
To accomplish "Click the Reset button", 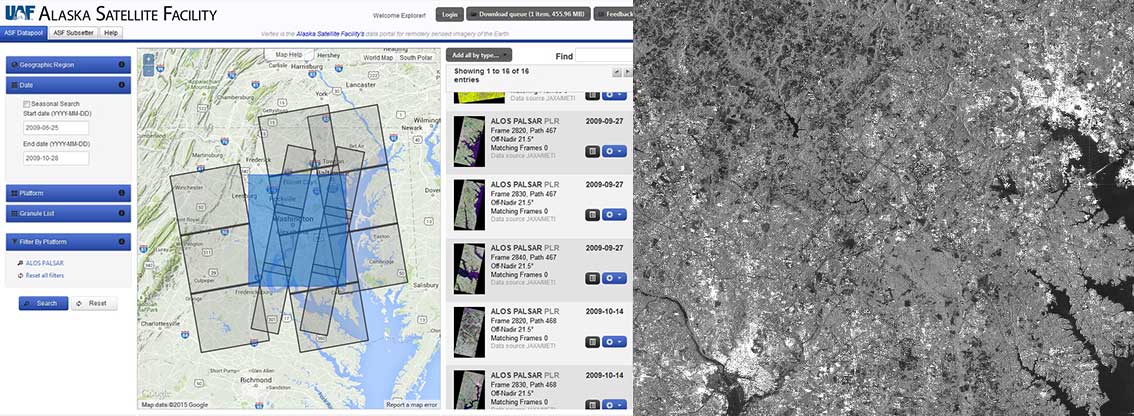I will (93, 303).
